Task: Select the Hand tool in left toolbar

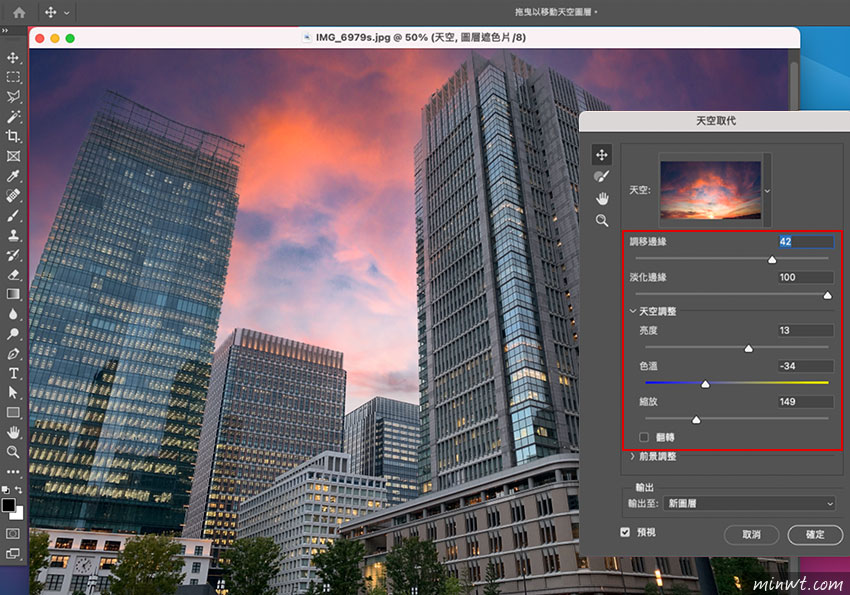Action: click(x=13, y=432)
